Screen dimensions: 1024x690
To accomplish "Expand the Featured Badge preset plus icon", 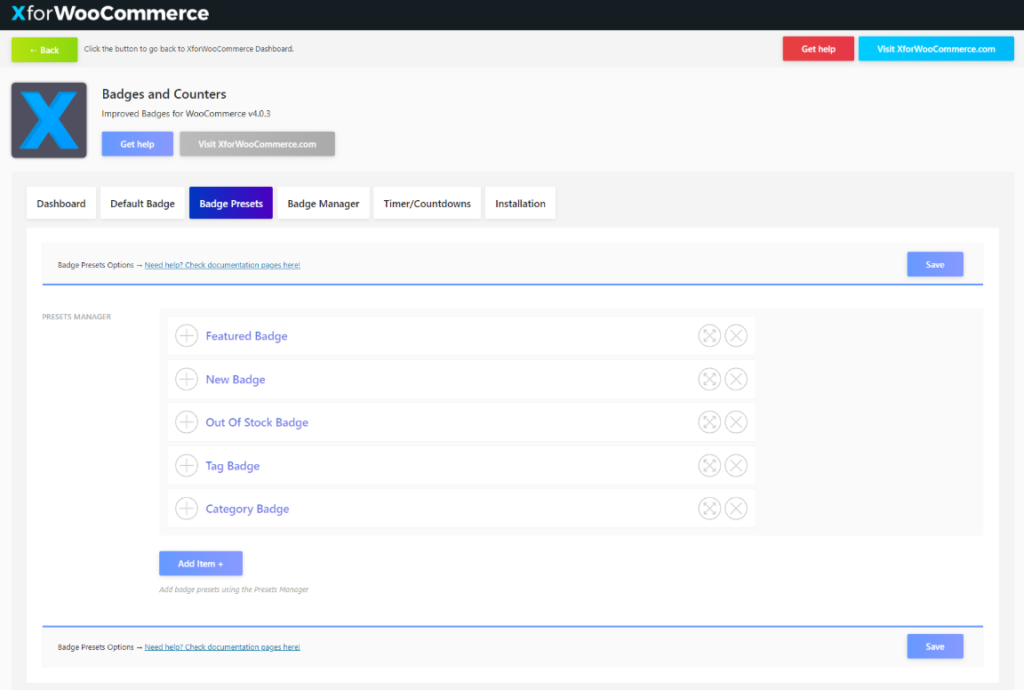I will tap(187, 336).
